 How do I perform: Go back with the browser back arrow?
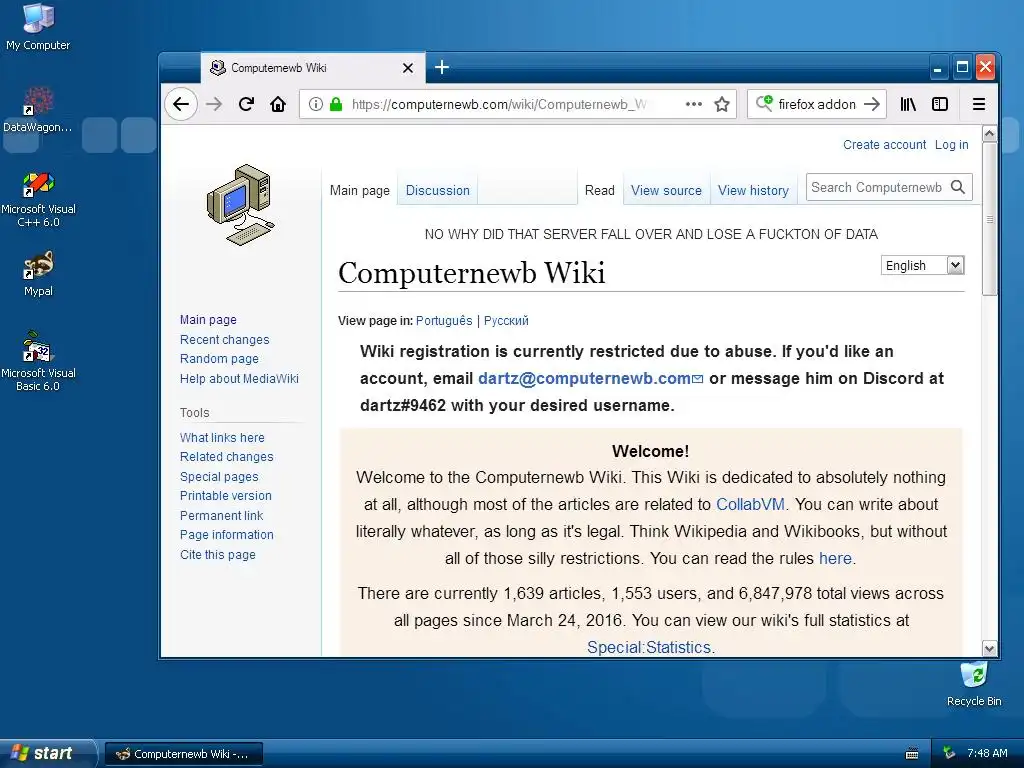(181, 104)
